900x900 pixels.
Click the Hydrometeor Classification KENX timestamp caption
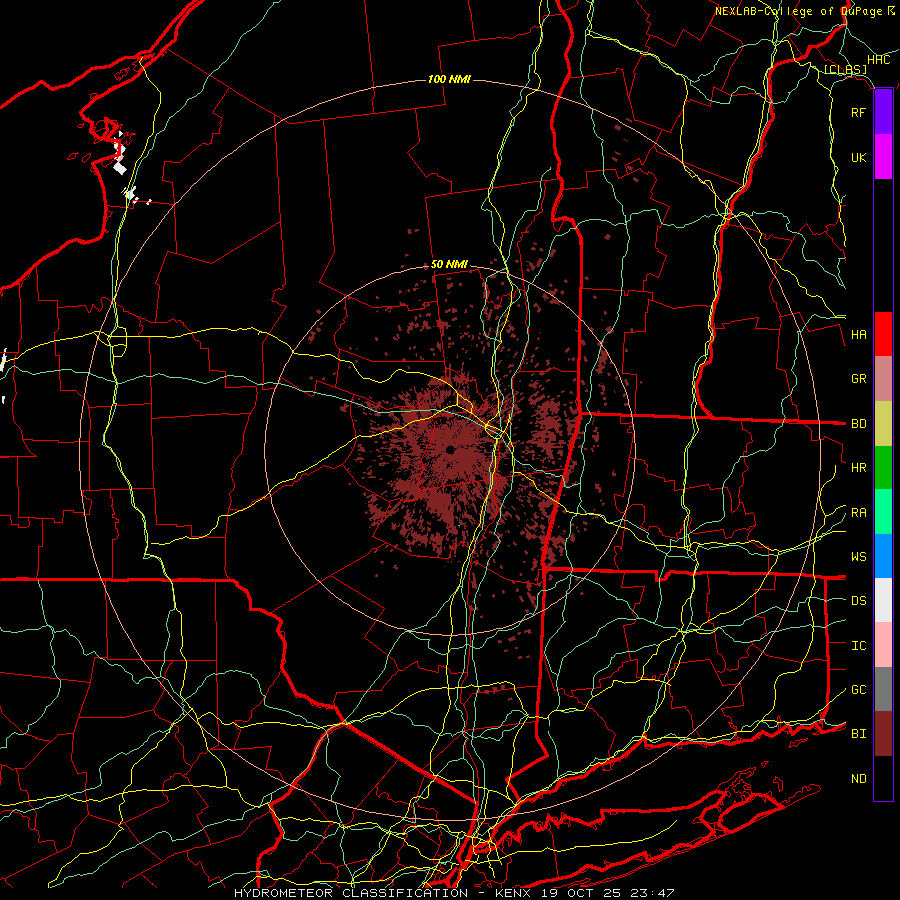click(x=454, y=893)
